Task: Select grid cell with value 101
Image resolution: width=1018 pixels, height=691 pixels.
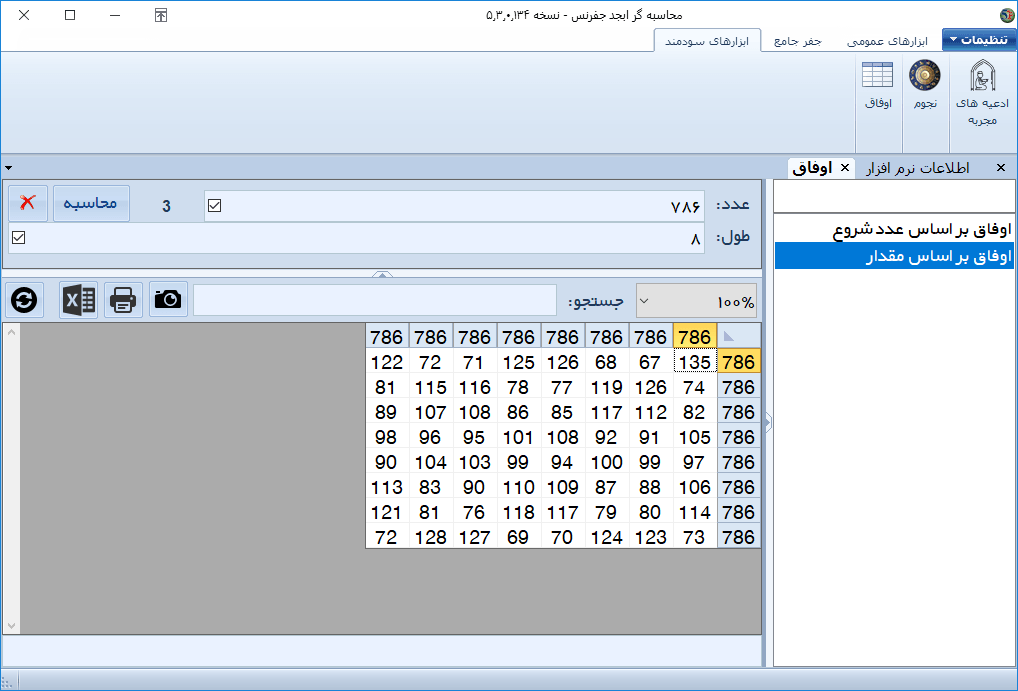Action: pyautogui.click(x=519, y=437)
